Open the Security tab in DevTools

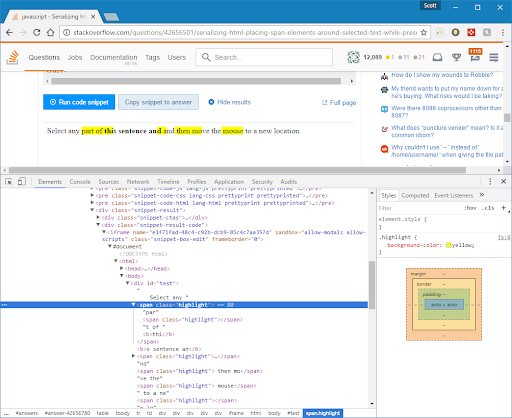pyautogui.click(x=262, y=182)
